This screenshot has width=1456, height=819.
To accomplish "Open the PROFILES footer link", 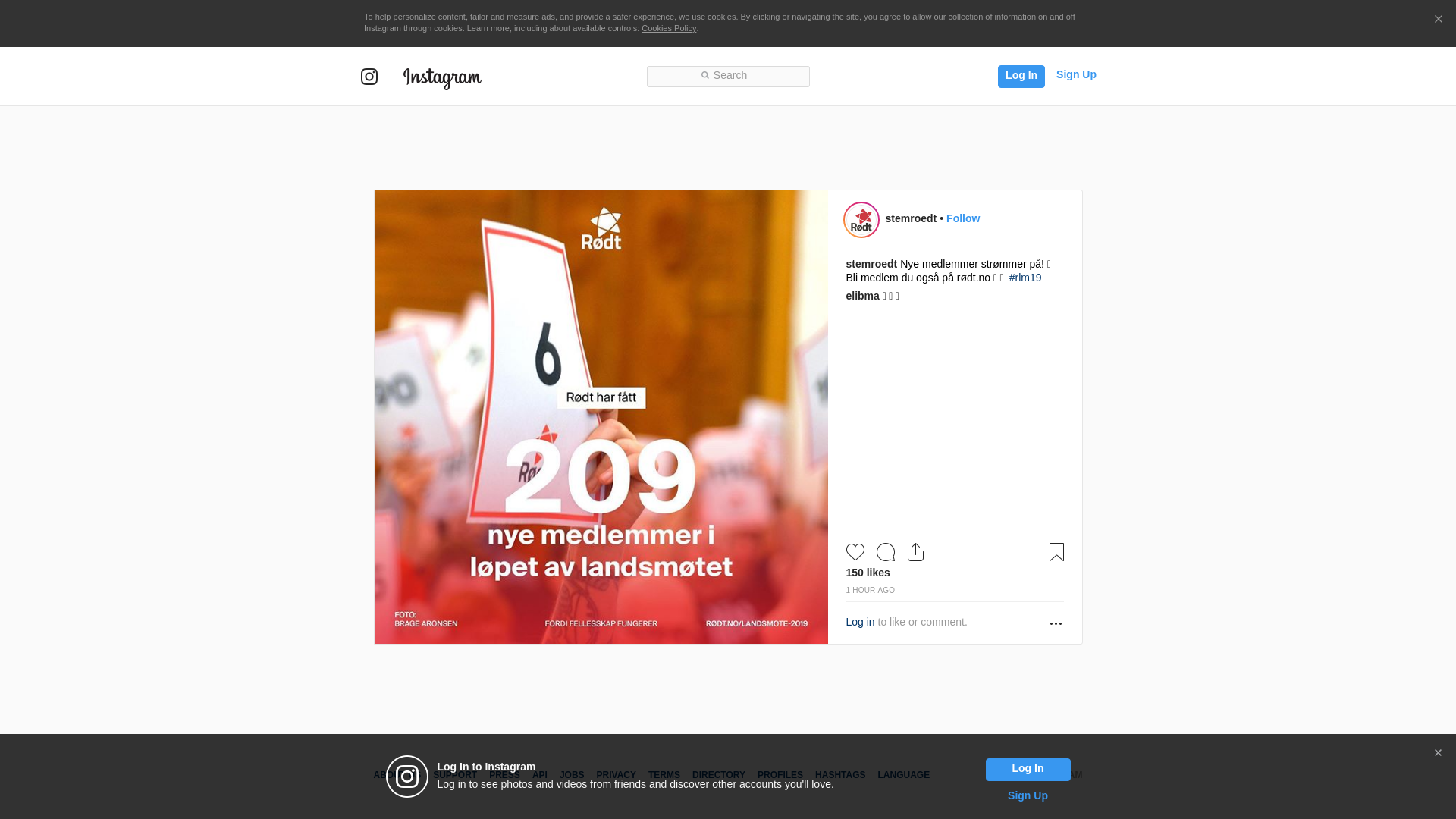I will tap(780, 775).
